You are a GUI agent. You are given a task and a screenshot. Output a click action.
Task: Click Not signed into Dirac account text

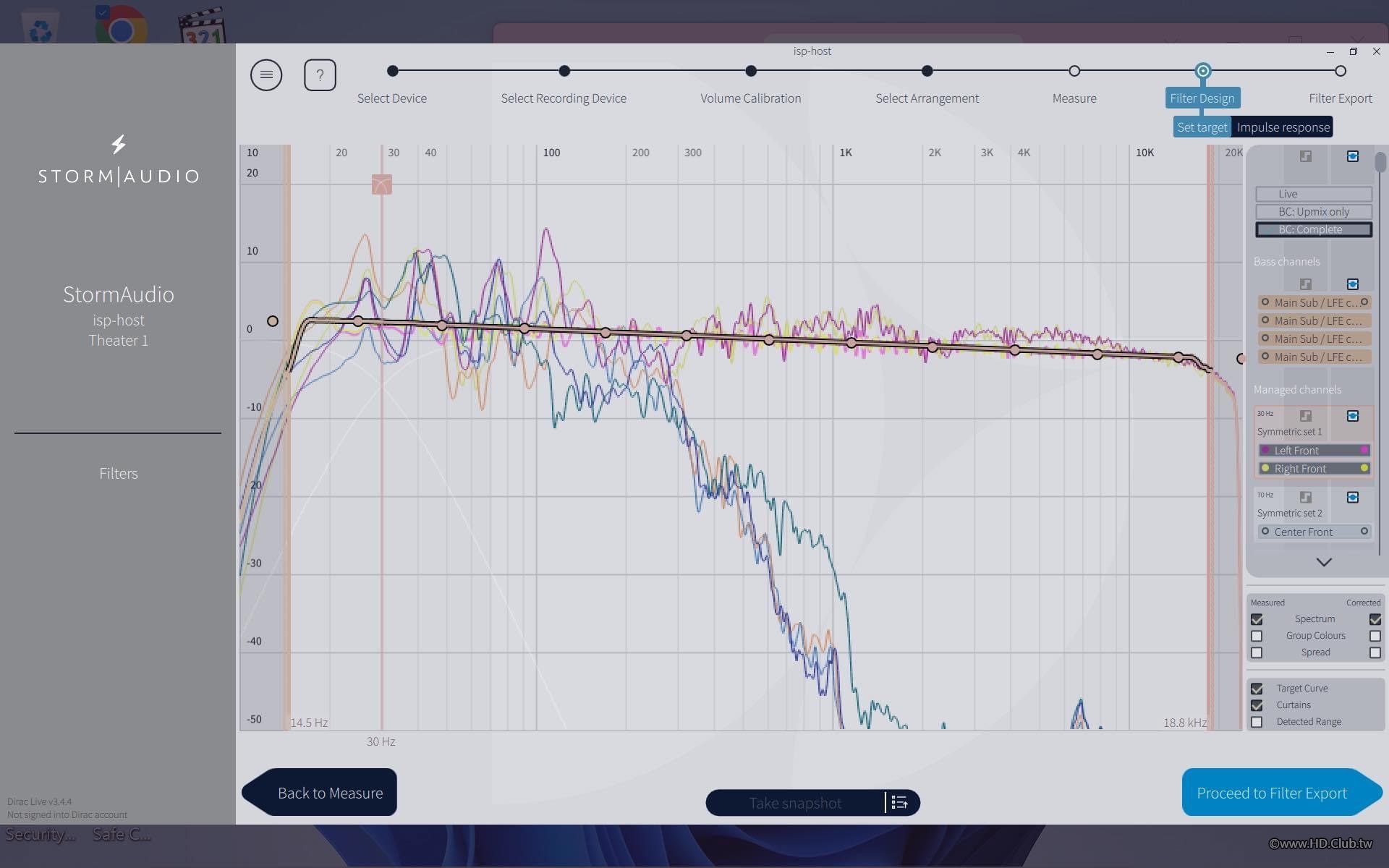pos(67,814)
